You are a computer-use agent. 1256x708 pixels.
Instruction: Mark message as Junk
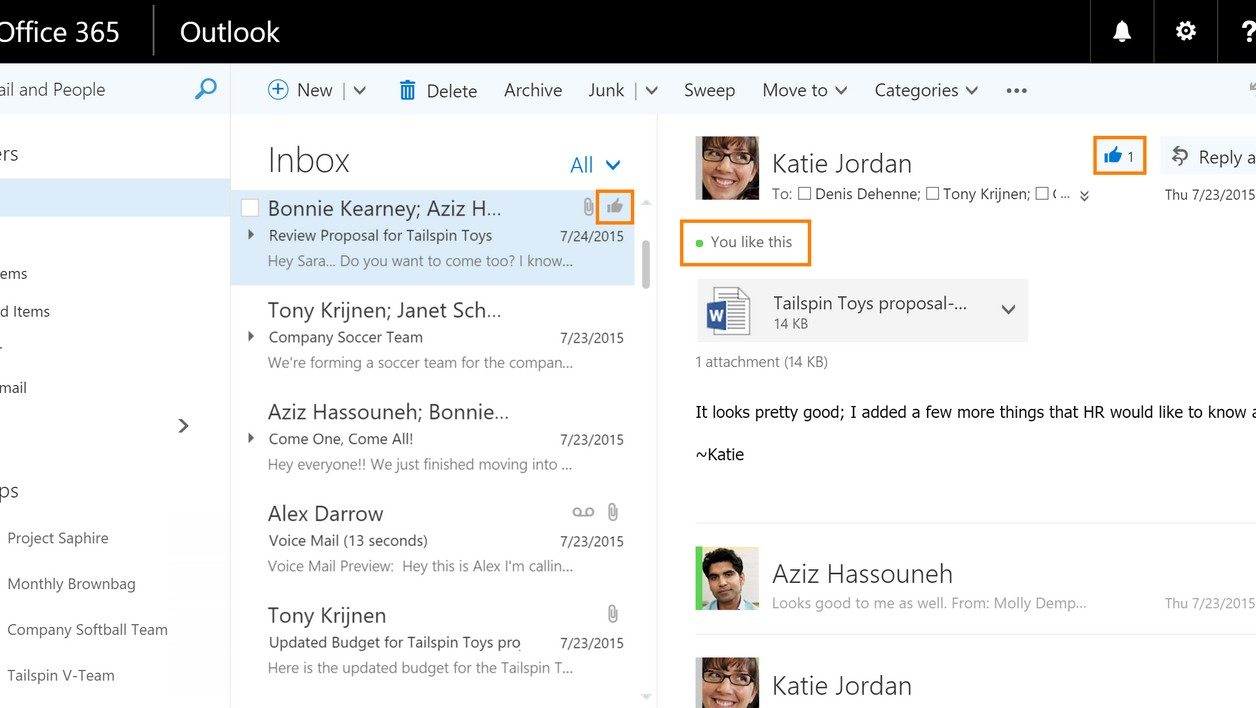606,90
